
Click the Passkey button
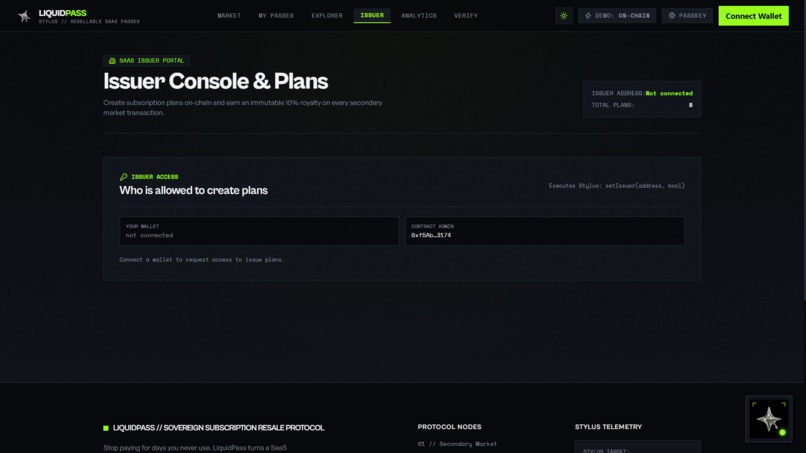687,16
